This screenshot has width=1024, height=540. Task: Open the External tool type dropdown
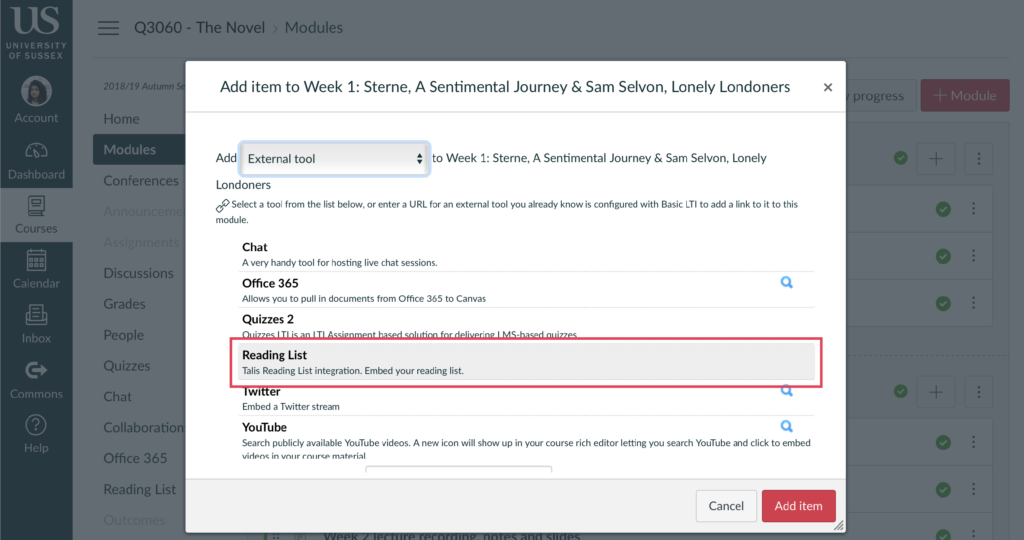[x=334, y=159]
